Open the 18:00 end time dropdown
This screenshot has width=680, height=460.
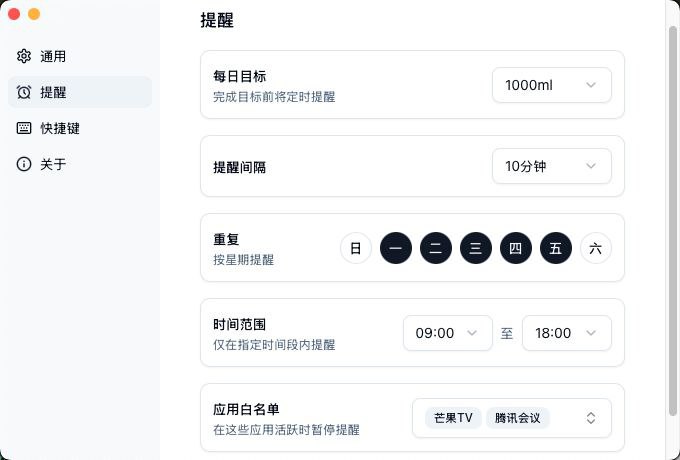click(x=567, y=333)
